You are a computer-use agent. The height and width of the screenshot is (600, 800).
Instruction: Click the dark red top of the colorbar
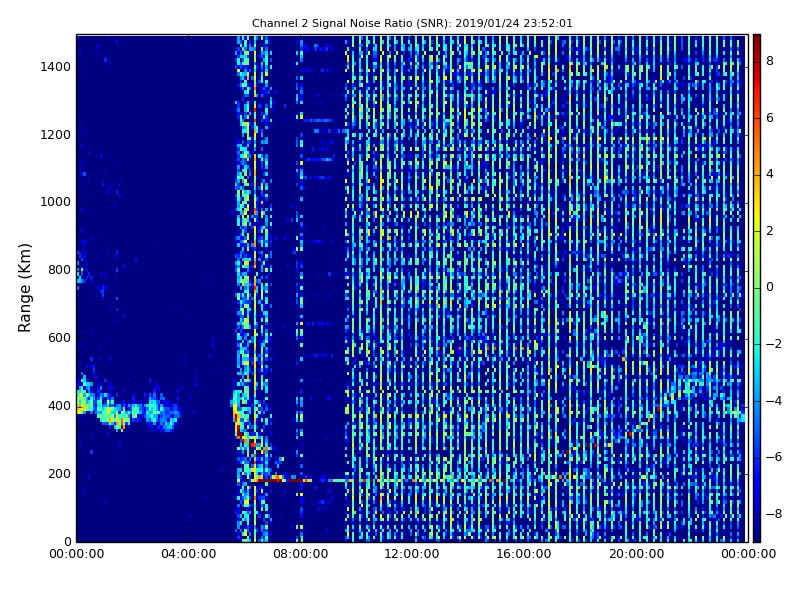(x=757, y=41)
